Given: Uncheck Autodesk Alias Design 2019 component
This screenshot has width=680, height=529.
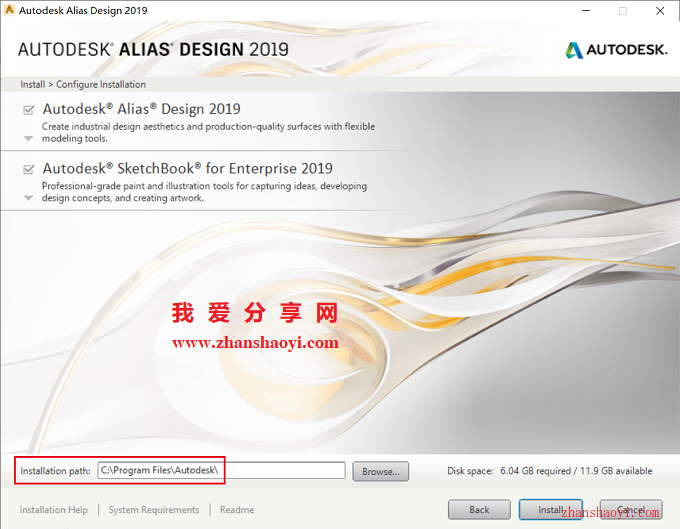Looking at the screenshot, I should coord(29,110).
